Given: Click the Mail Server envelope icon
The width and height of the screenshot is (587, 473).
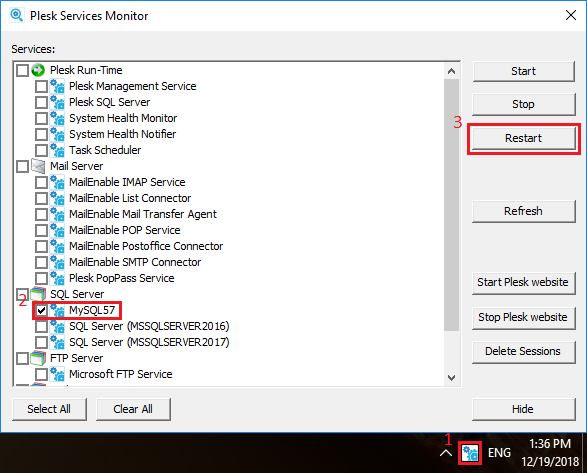Looking at the screenshot, I should [x=38, y=166].
